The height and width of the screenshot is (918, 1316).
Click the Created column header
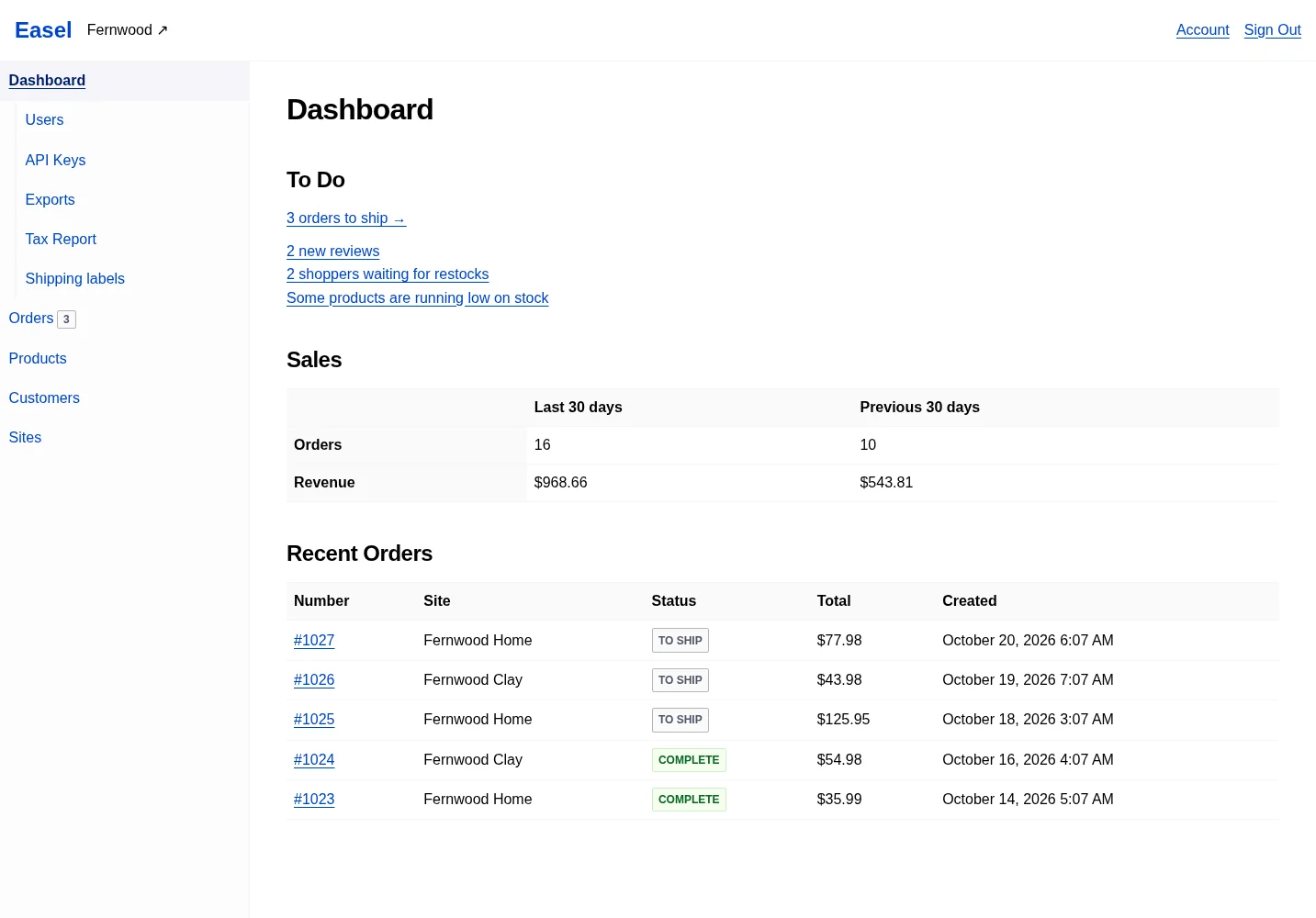click(x=970, y=601)
